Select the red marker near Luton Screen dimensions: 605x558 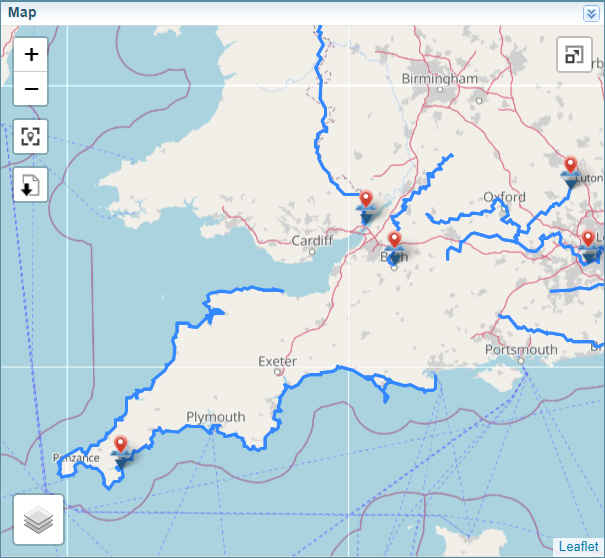coord(570,166)
